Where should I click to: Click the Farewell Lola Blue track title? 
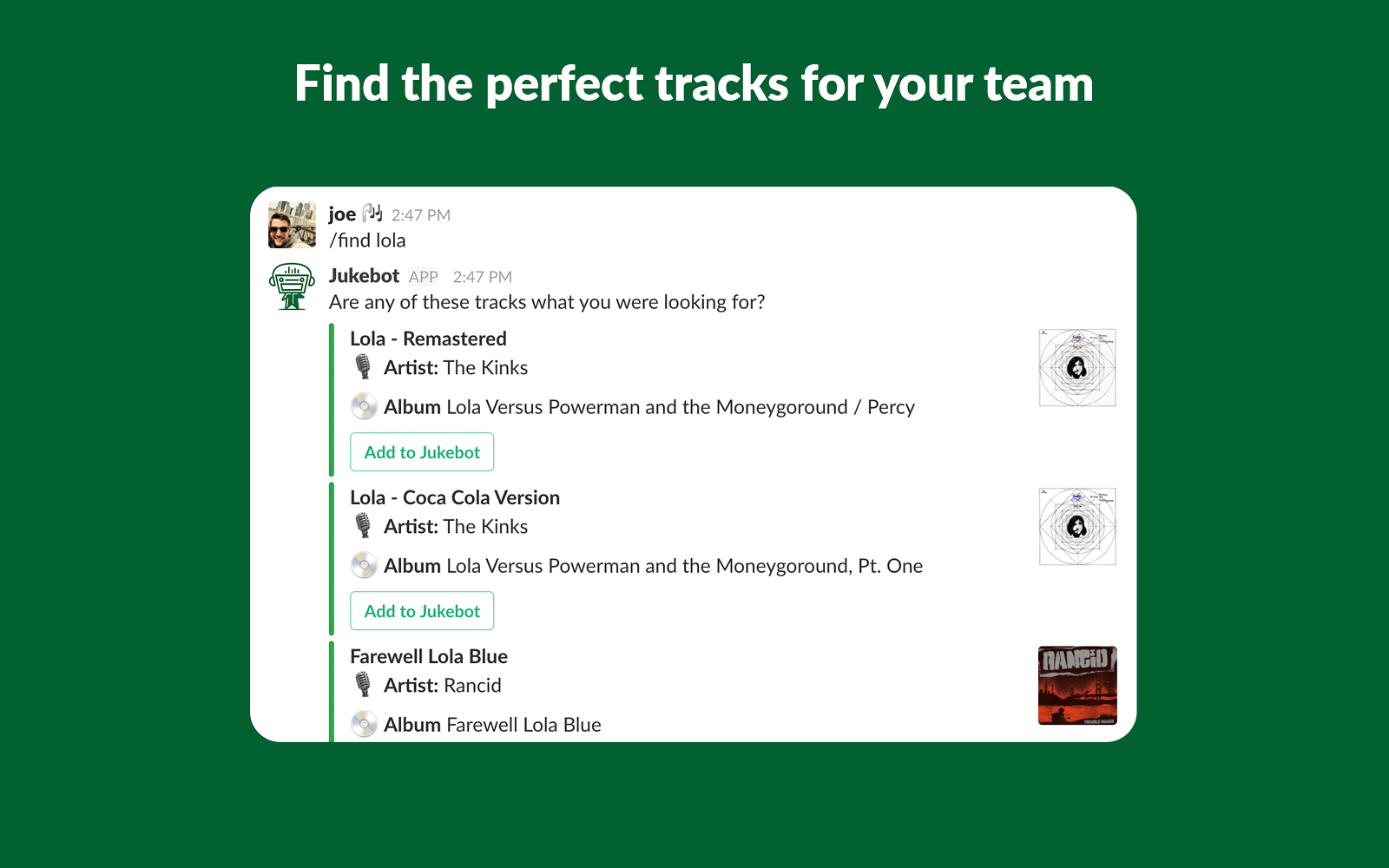tap(429, 656)
